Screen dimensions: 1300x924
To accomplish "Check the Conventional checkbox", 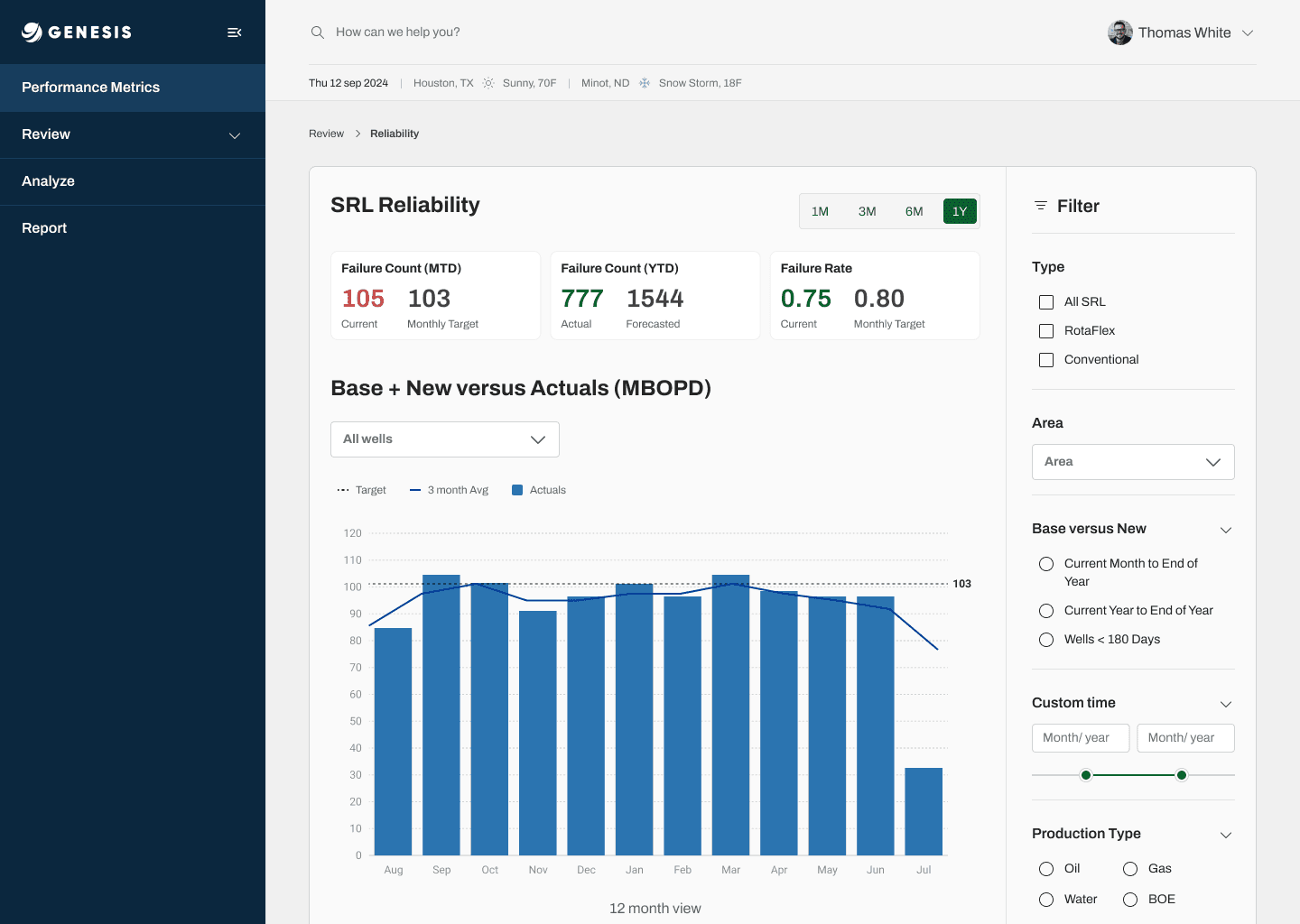I will tap(1046, 360).
